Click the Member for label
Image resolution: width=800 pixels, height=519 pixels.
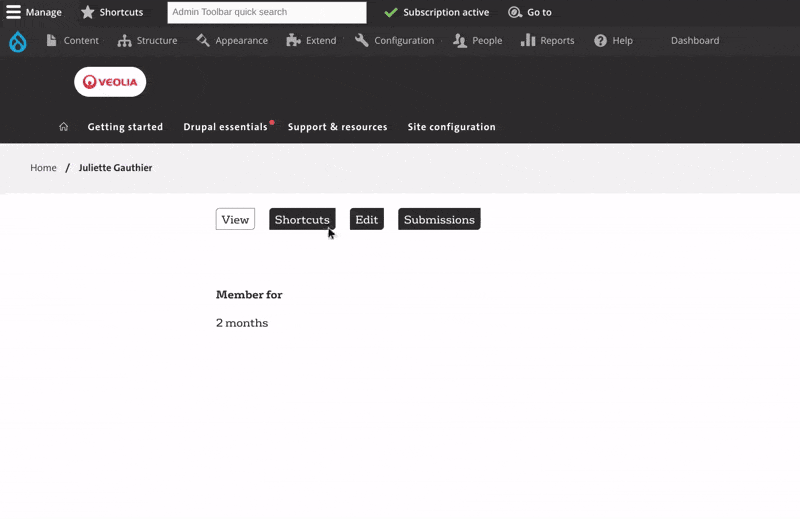click(x=249, y=295)
